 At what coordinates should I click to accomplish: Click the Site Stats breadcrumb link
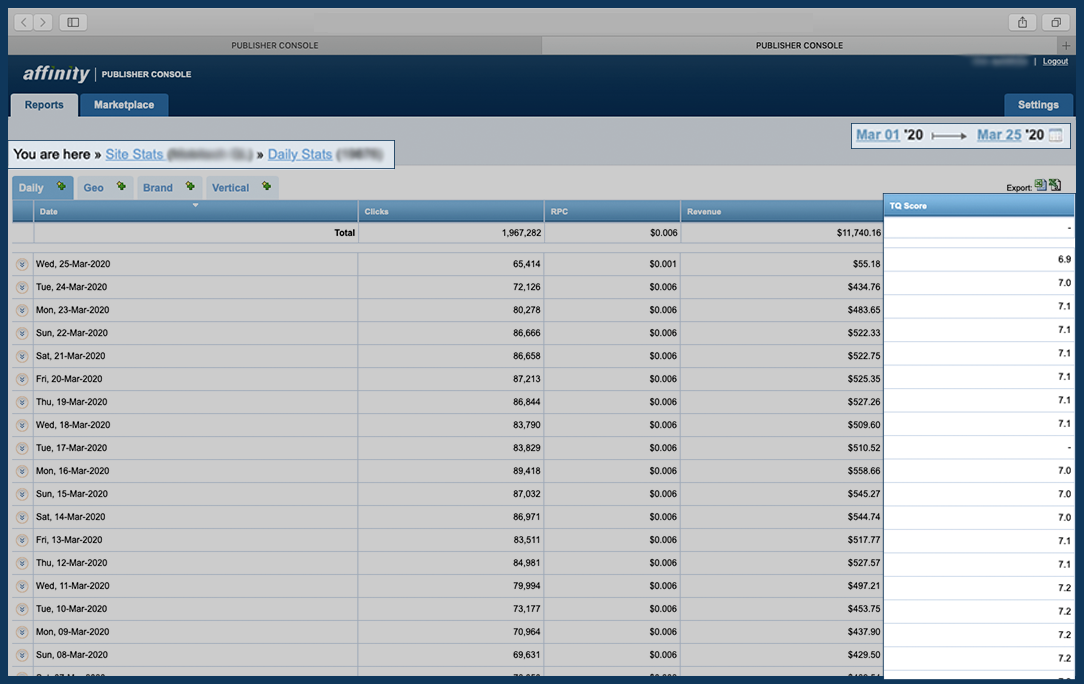[134, 155]
